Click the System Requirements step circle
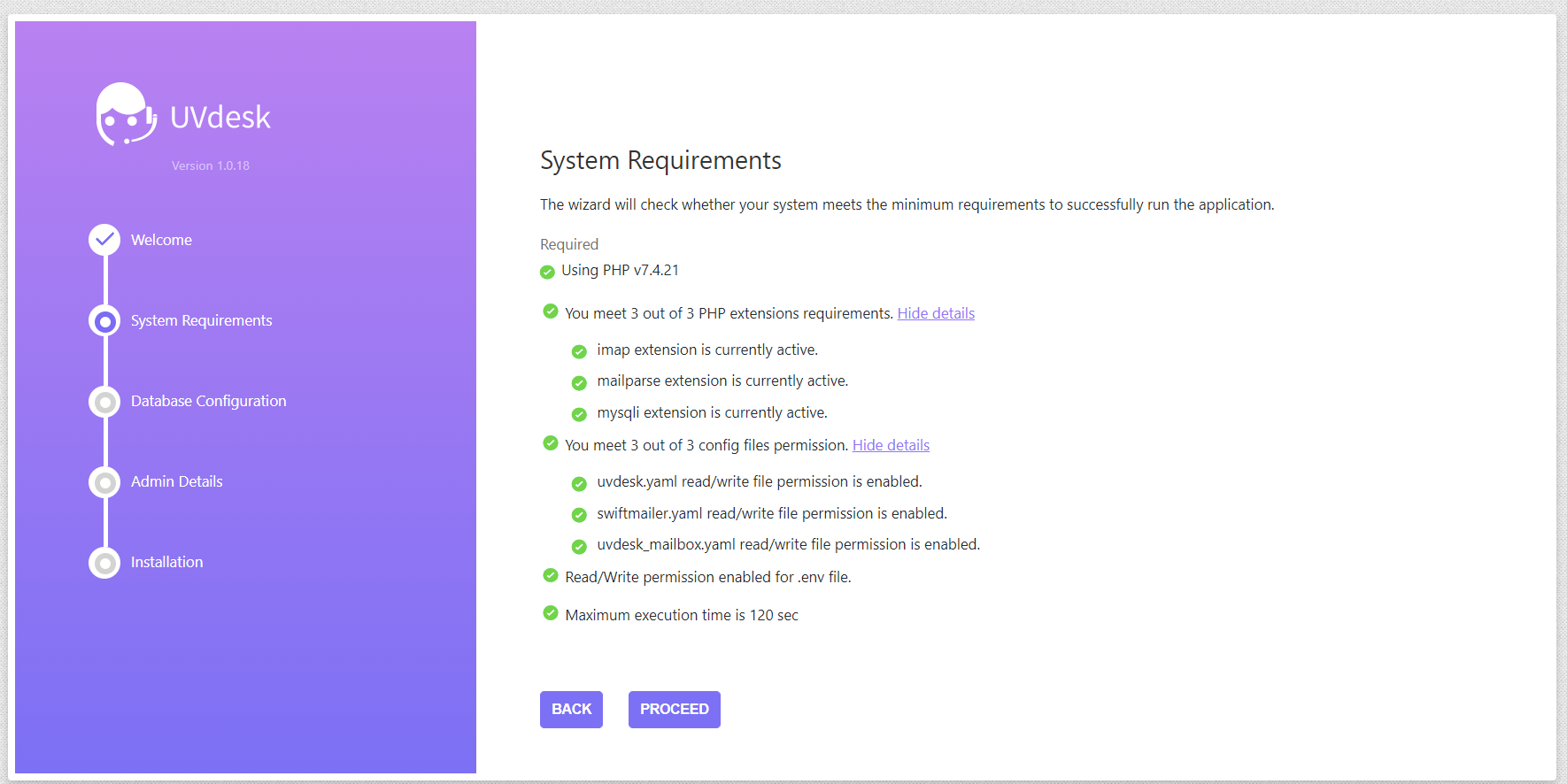This screenshot has width=1567, height=784. coord(104,321)
